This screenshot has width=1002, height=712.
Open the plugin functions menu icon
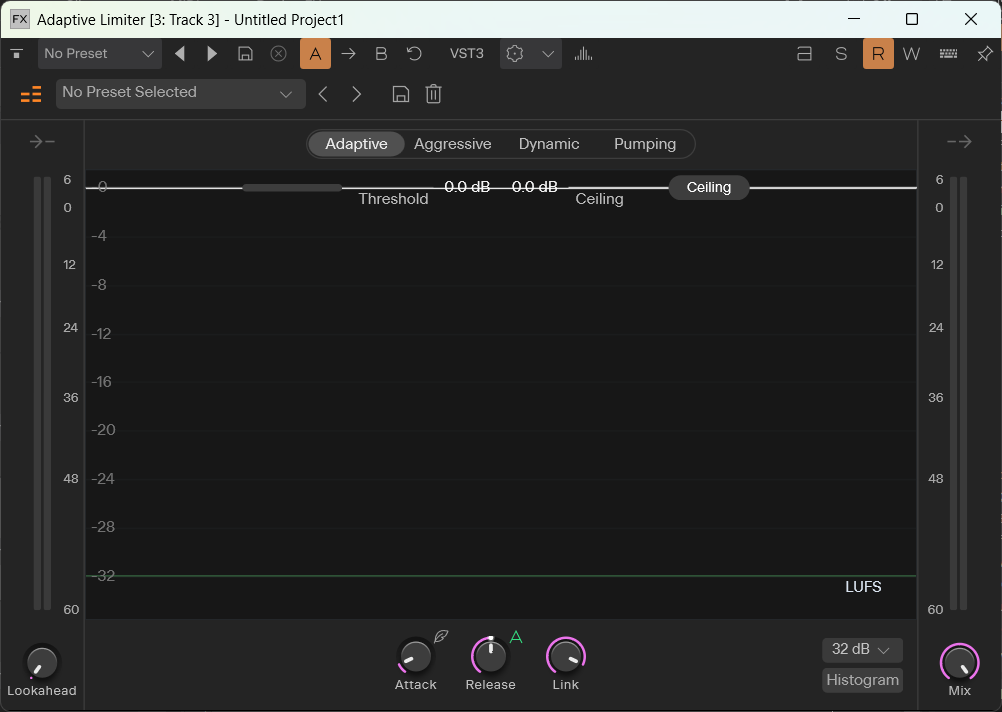coord(17,54)
